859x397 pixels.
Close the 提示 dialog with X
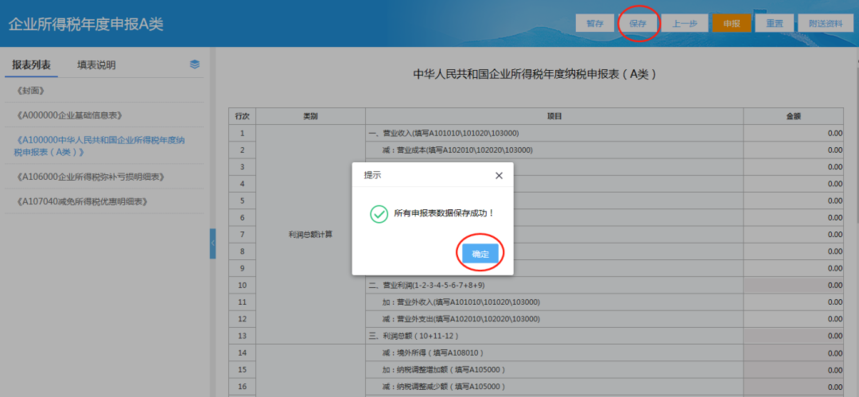(x=499, y=176)
